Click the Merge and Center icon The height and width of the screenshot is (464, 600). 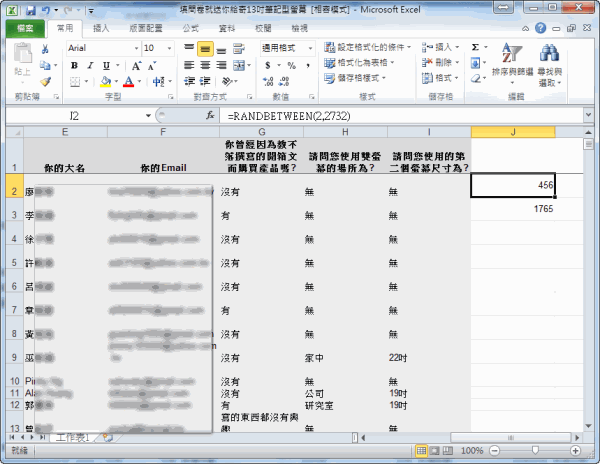[239, 65]
